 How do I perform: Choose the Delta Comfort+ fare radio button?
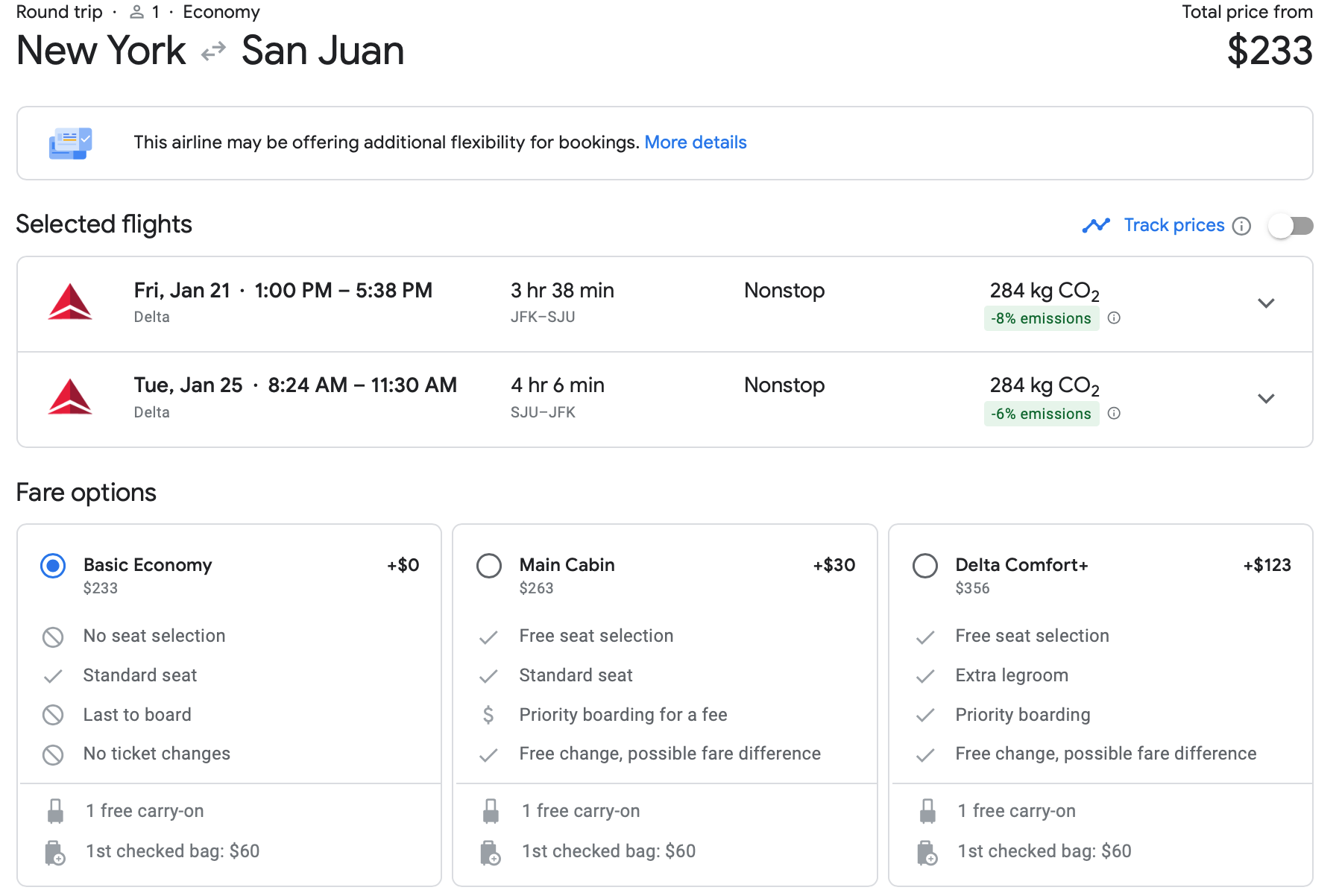(925, 566)
